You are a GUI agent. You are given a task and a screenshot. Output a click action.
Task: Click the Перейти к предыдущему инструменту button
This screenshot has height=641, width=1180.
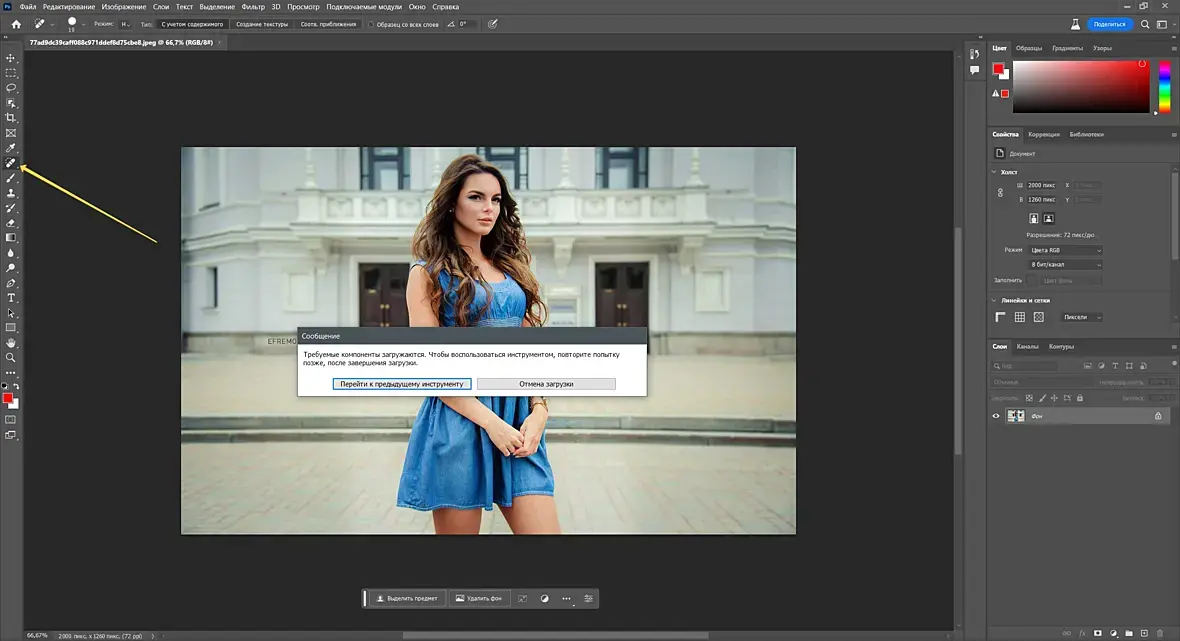point(400,384)
